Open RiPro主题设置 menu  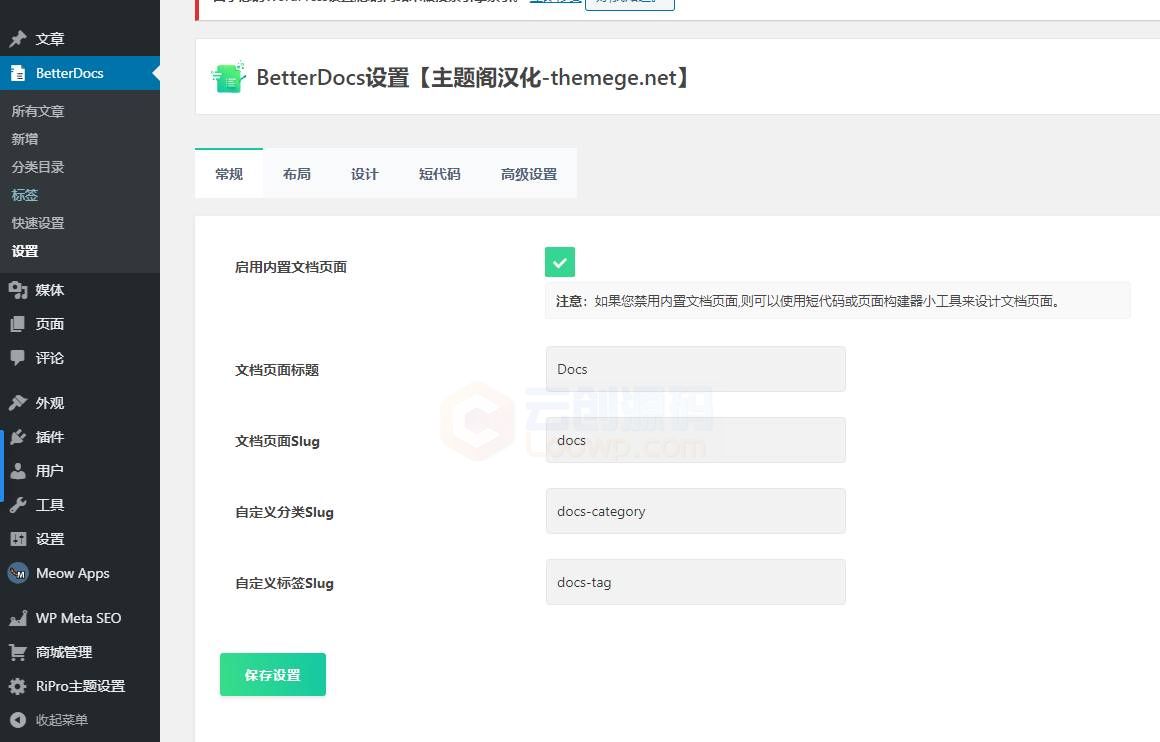point(80,687)
